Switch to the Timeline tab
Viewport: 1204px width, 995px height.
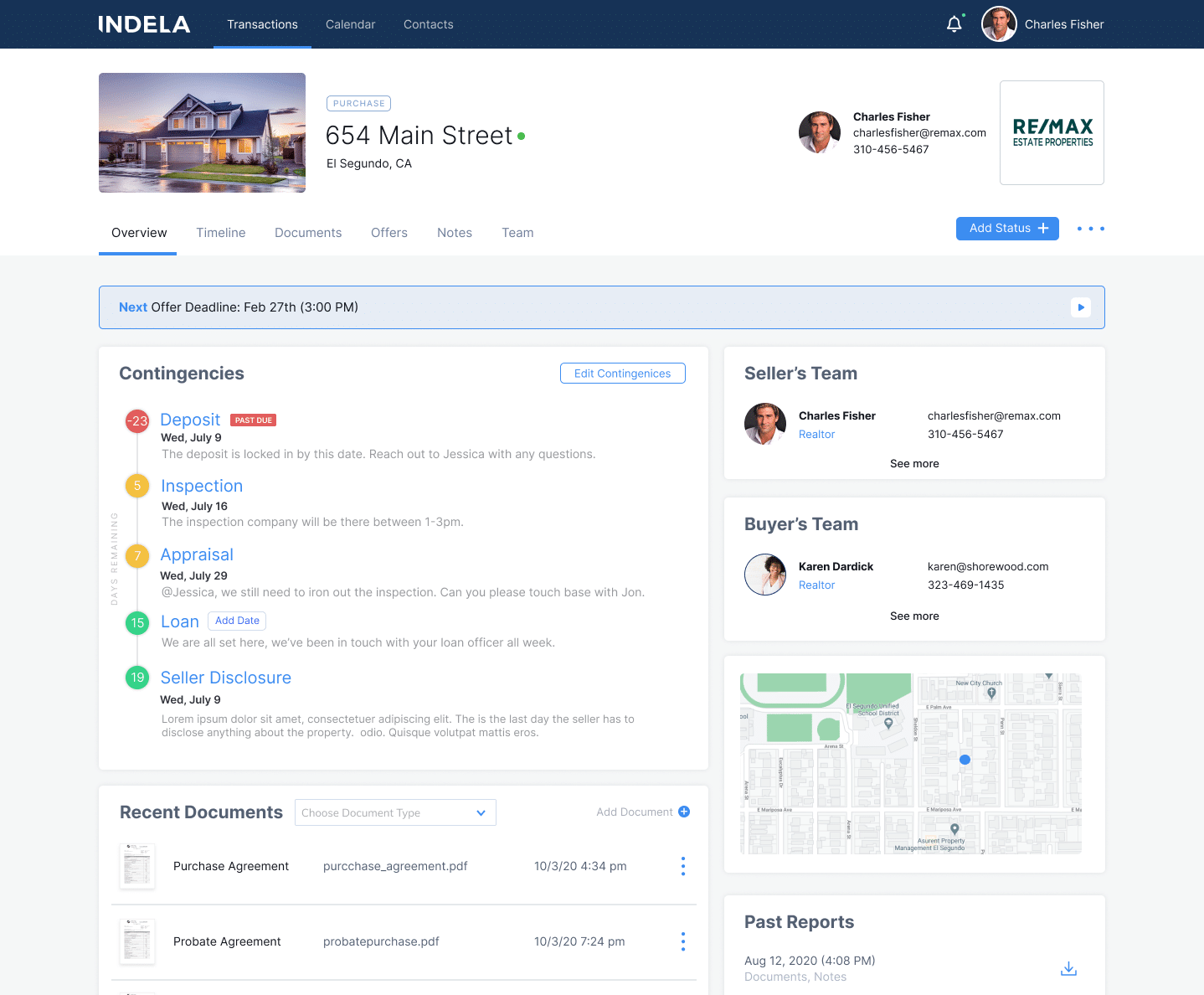(x=221, y=233)
